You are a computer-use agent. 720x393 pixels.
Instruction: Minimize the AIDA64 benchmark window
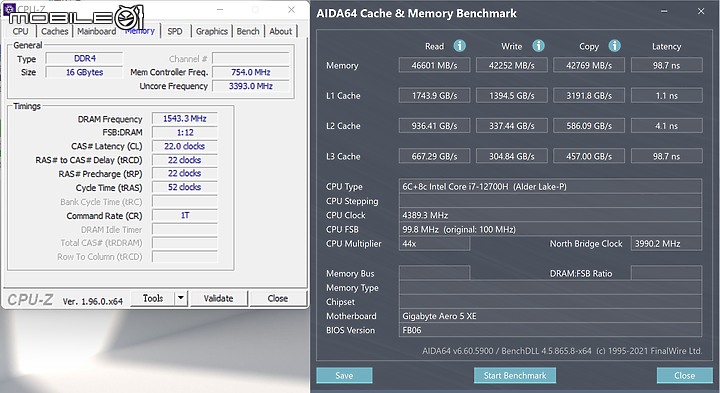pyautogui.click(x=664, y=11)
